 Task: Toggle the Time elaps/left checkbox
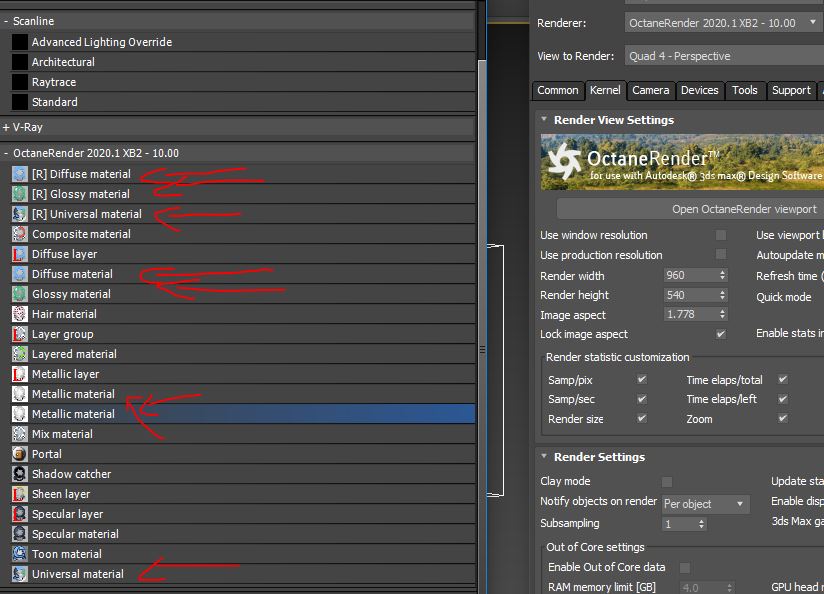pos(783,399)
